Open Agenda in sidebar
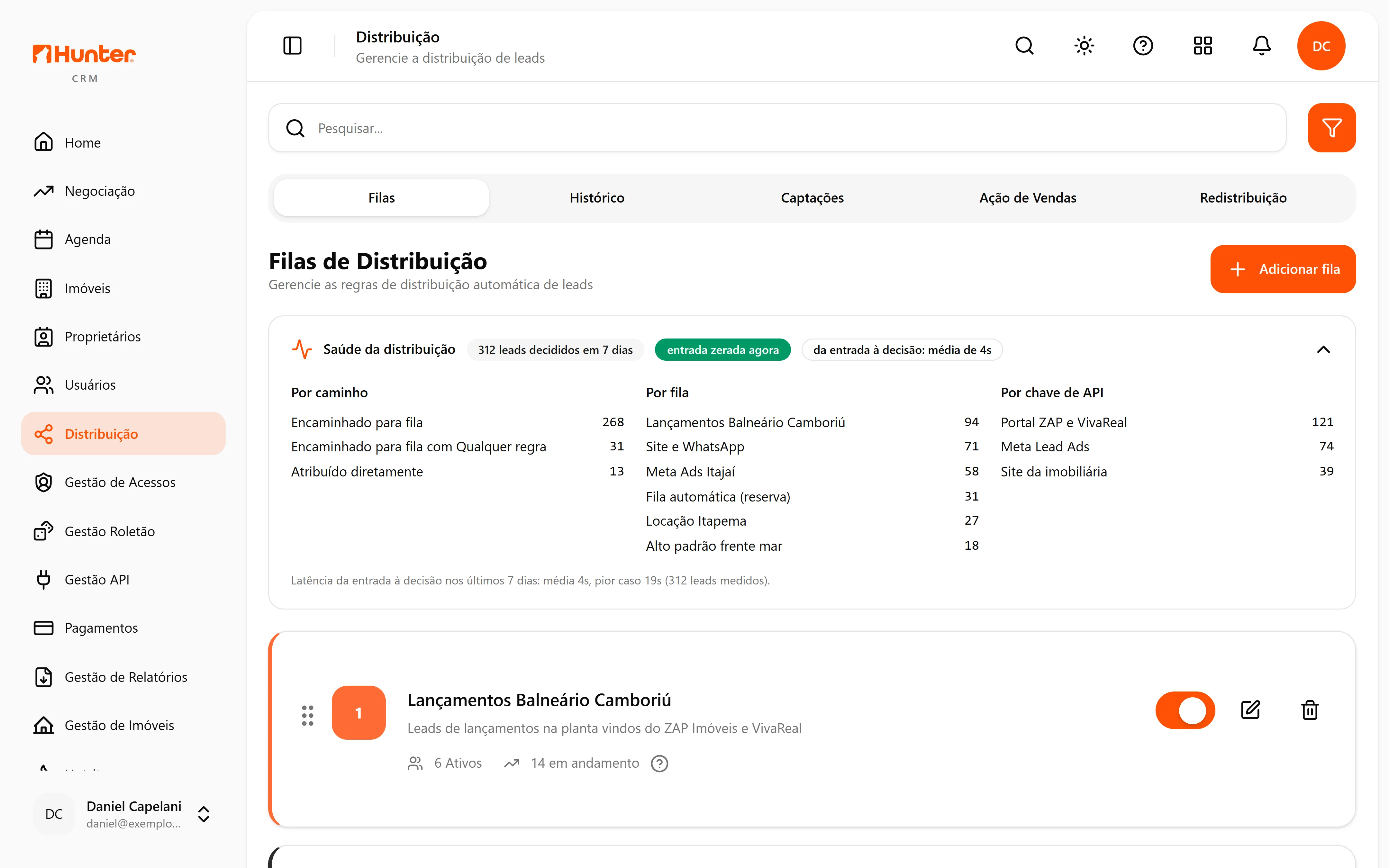This screenshot has width=1389, height=868. pos(123,240)
